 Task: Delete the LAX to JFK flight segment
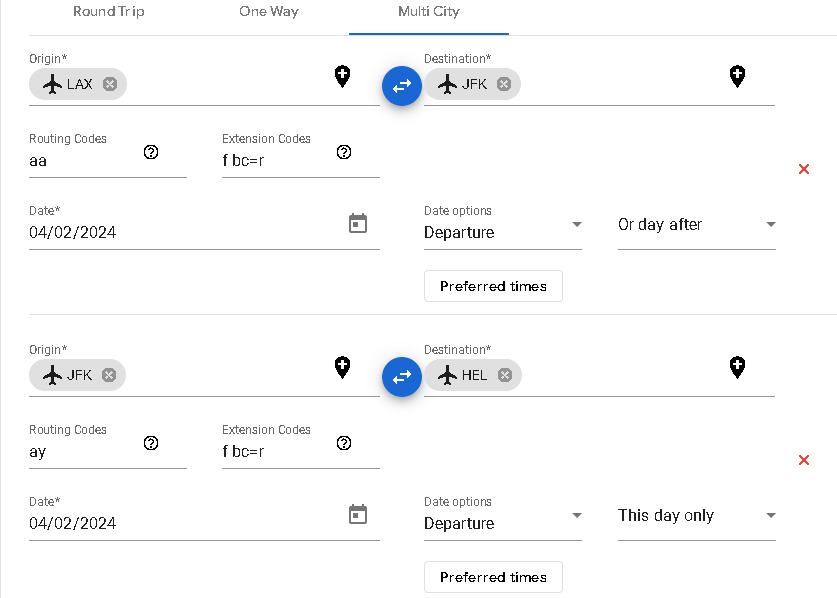[x=804, y=169]
